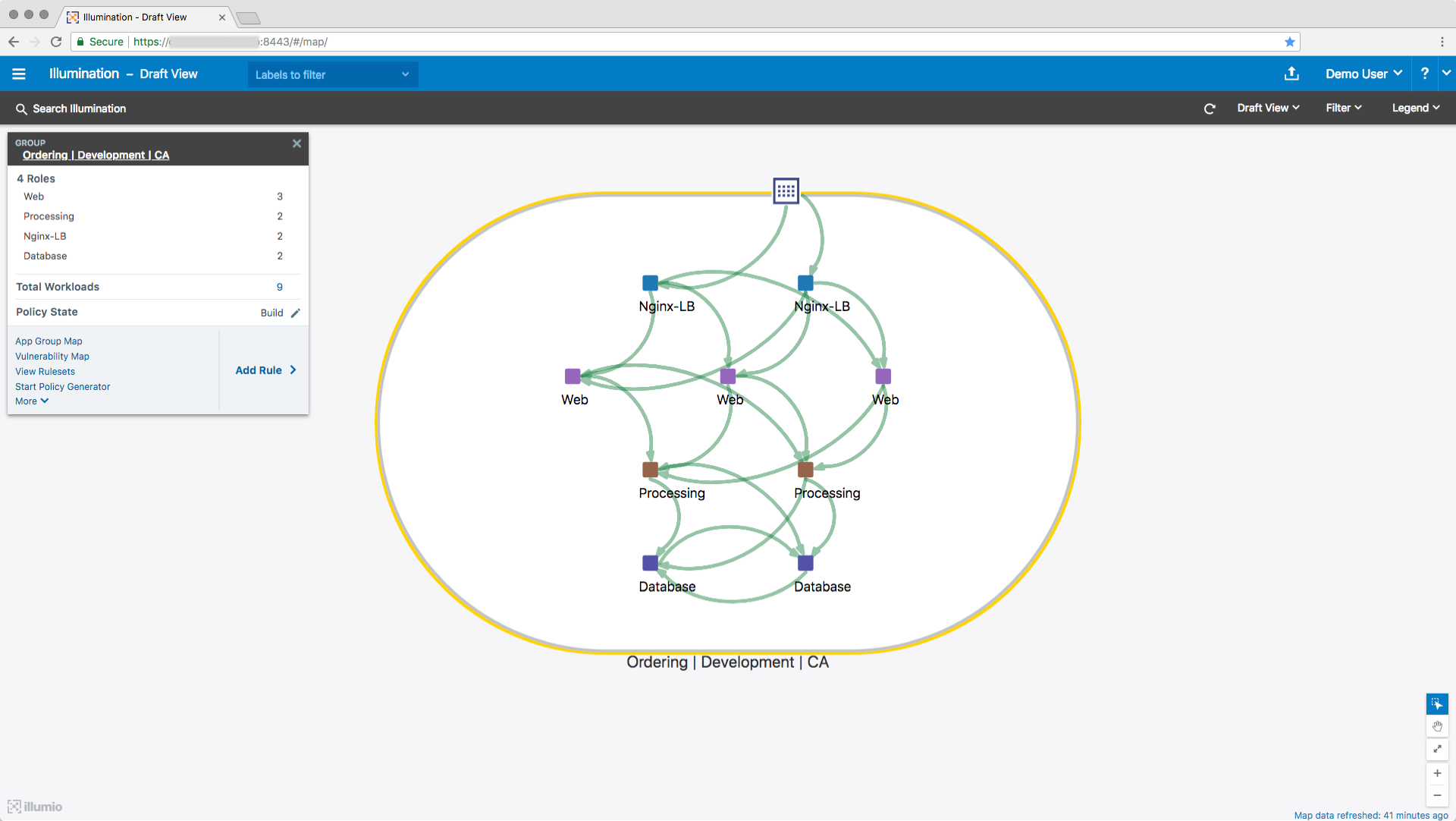Select the middle Web workload node
1456x821 pixels.
point(728,376)
